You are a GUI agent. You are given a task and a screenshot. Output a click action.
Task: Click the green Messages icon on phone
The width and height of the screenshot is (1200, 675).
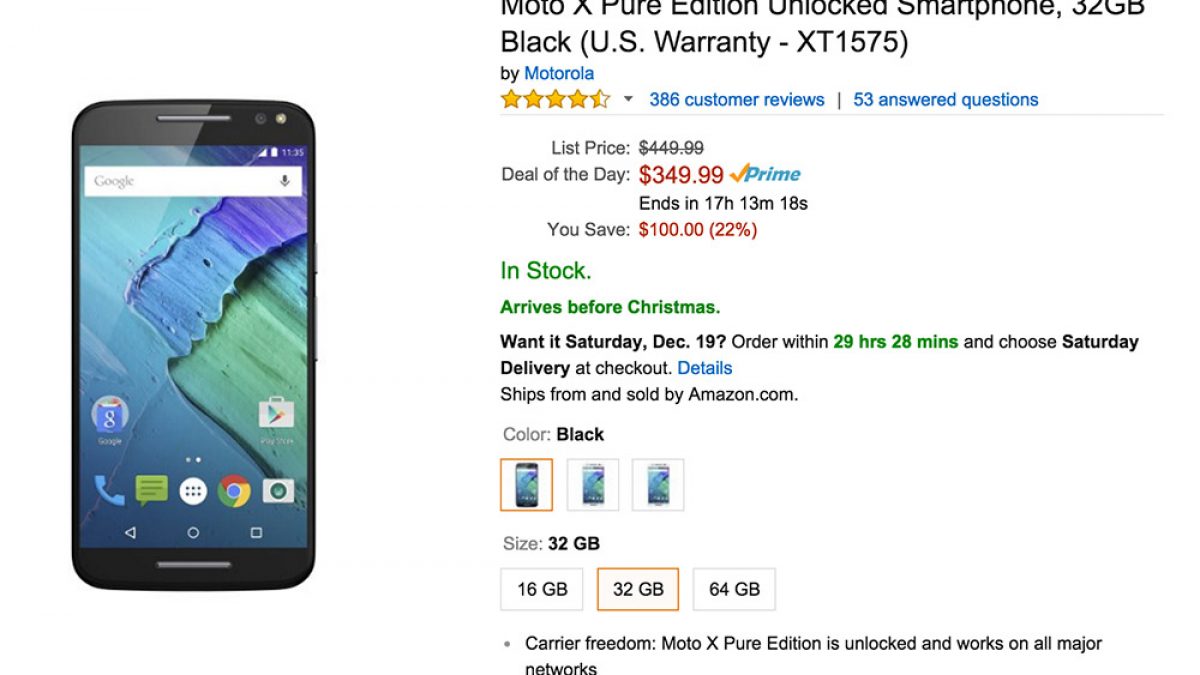point(152,490)
